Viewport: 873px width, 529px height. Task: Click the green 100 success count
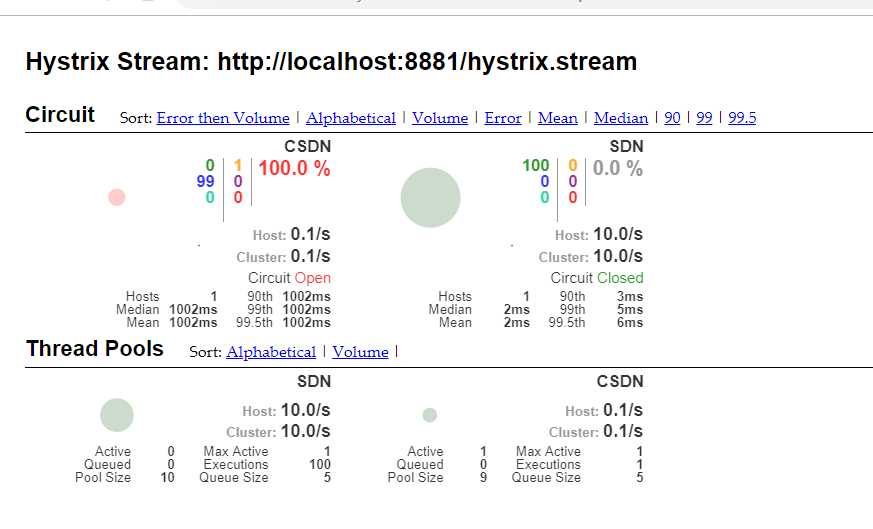536,165
